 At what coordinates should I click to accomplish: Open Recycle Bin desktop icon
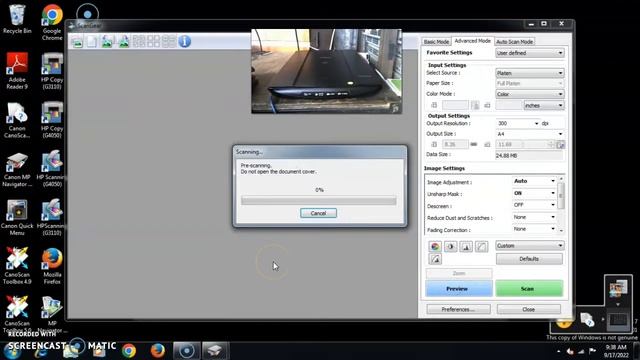coord(17,19)
